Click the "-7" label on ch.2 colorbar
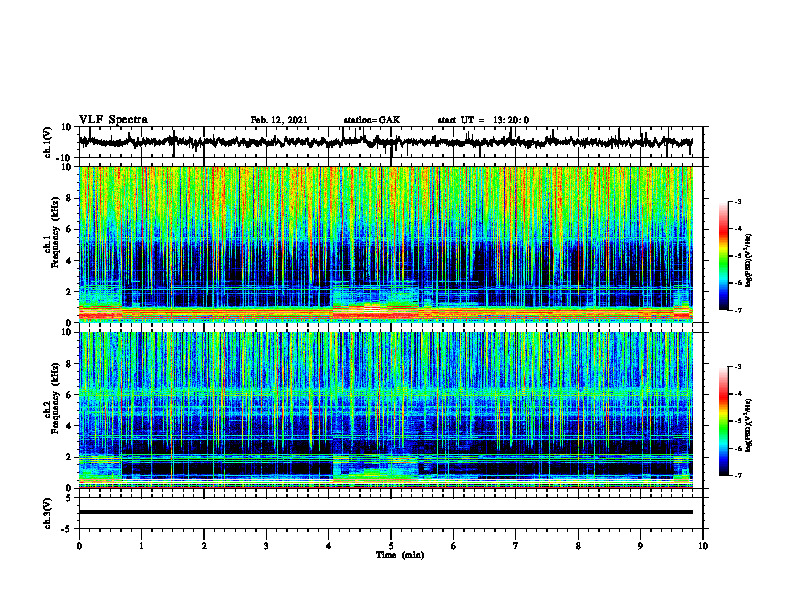This screenshot has width=792, height=612. click(x=737, y=475)
